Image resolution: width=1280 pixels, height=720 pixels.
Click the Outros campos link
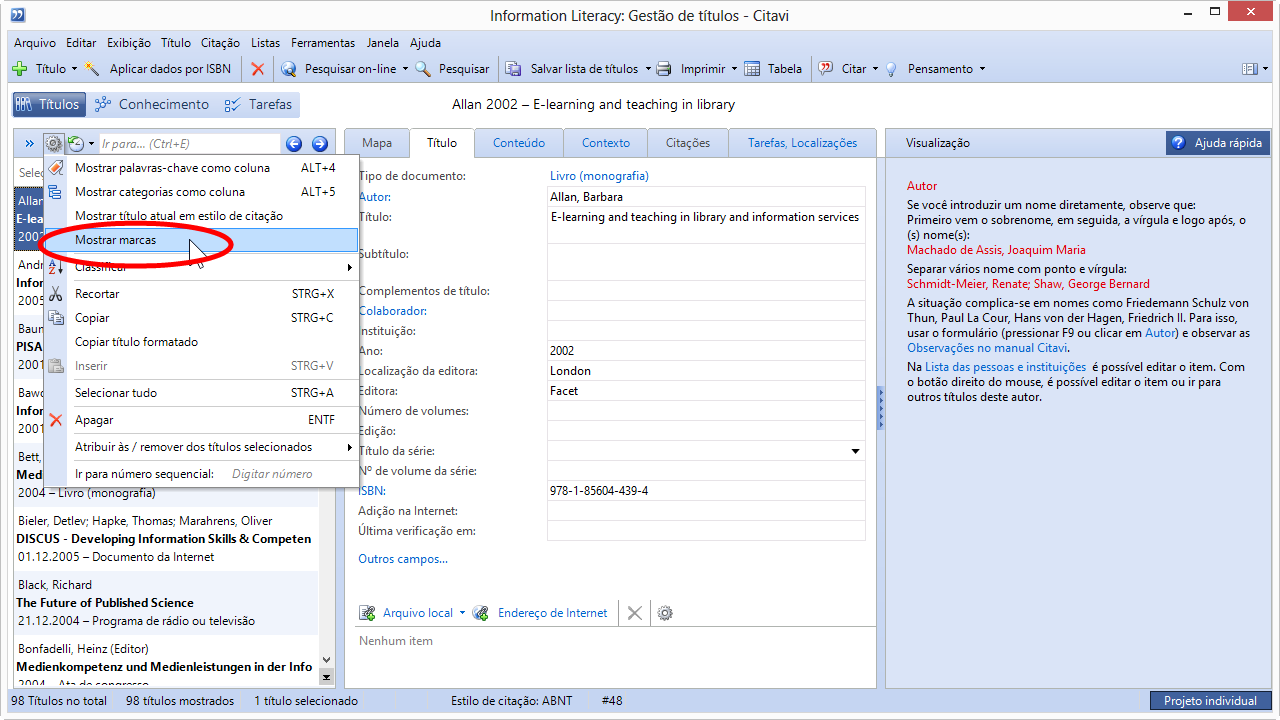point(403,559)
